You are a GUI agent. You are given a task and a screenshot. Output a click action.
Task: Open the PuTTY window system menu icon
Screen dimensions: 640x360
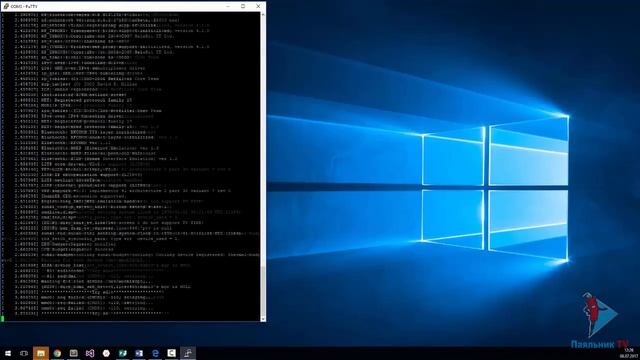tap(6, 6)
